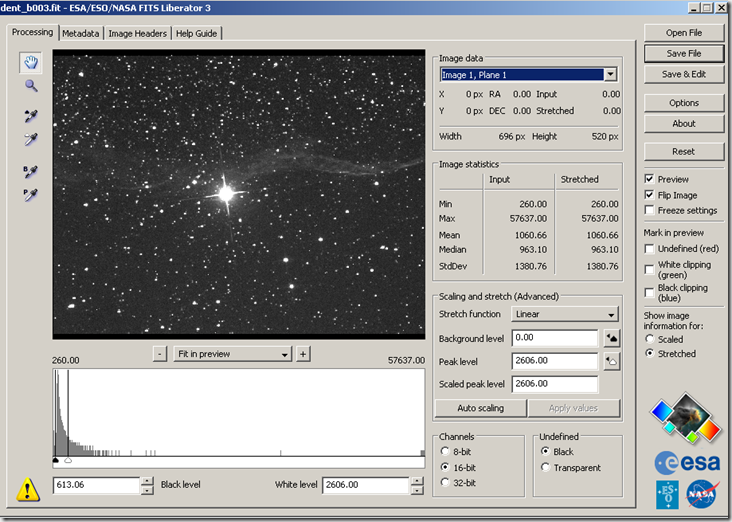Click the background level picker icon
The height and width of the screenshot is (522, 732).
click(x=612, y=338)
